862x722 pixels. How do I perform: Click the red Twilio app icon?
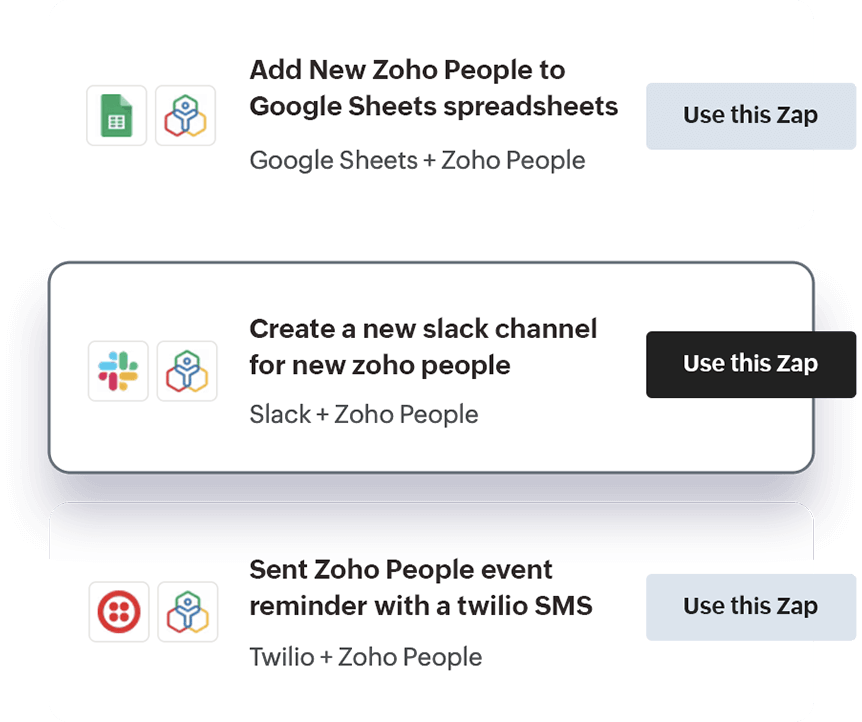[119, 612]
